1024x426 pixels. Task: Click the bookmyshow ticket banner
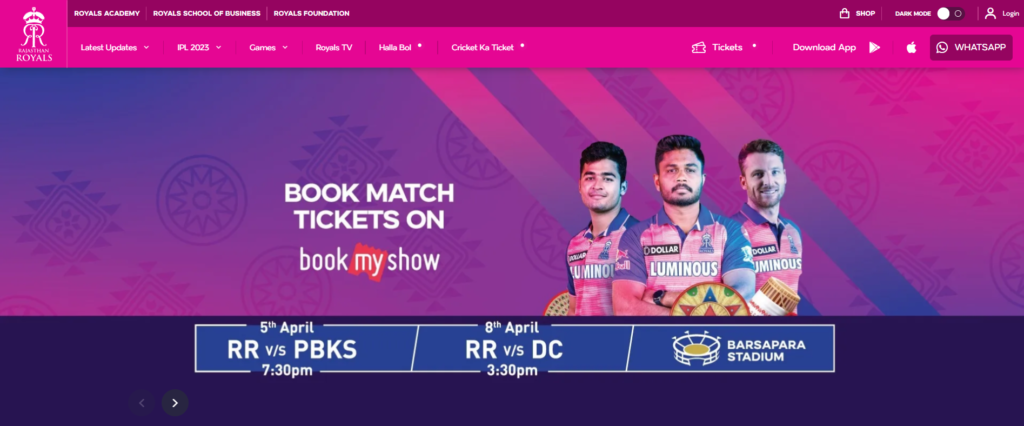coord(512,192)
